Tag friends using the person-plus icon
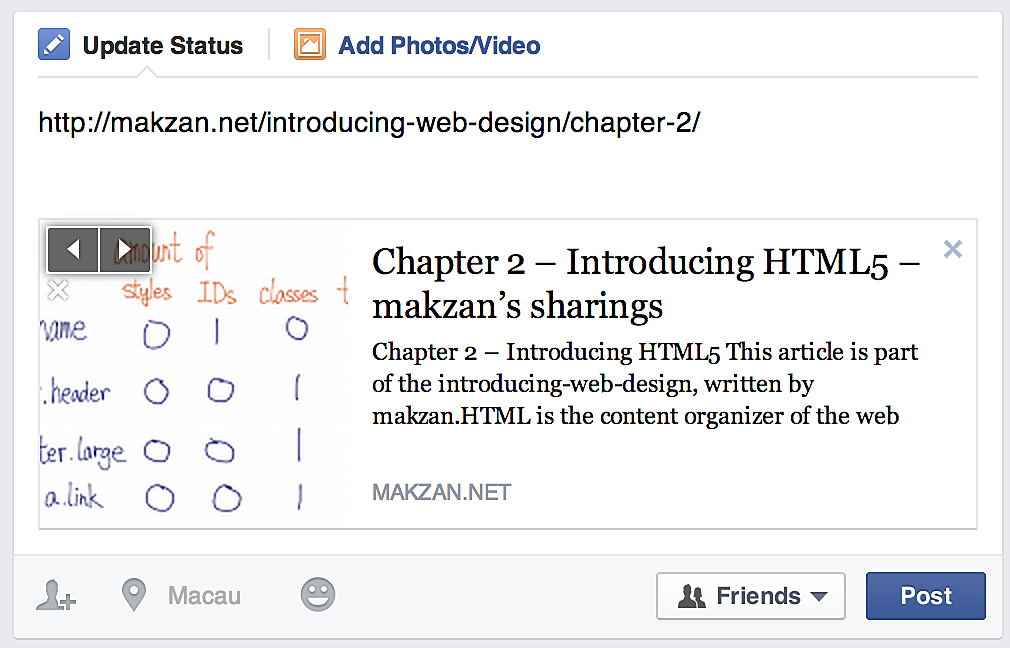The height and width of the screenshot is (648, 1010). coord(56,596)
